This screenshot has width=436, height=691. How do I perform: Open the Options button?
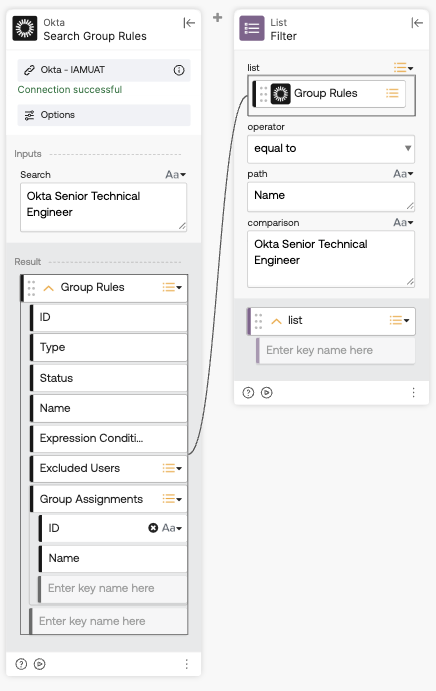(104, 115)
